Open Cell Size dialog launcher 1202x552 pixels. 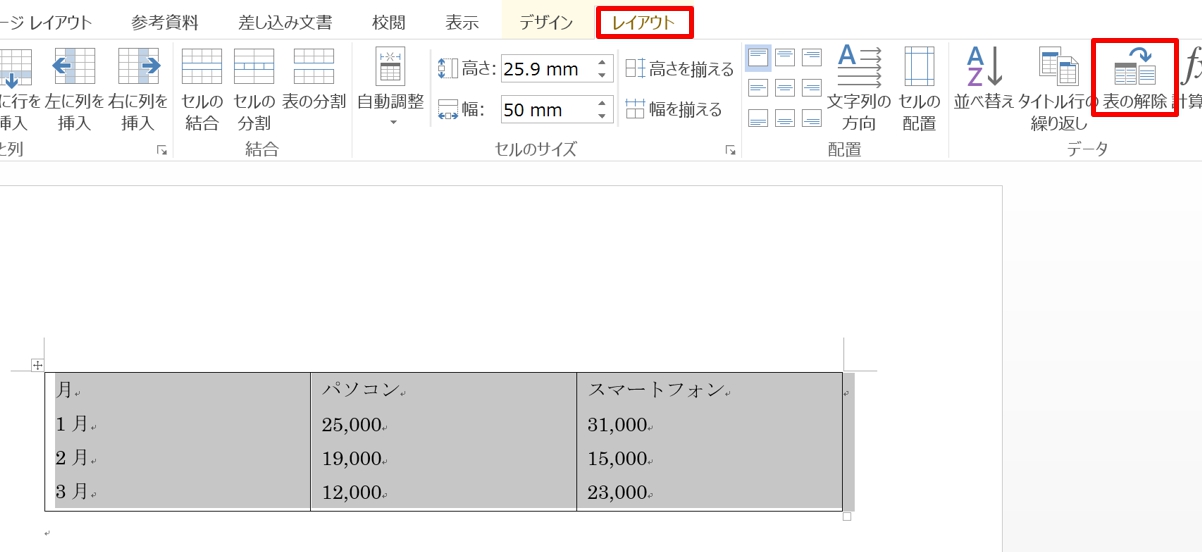[x=731, y=150]
